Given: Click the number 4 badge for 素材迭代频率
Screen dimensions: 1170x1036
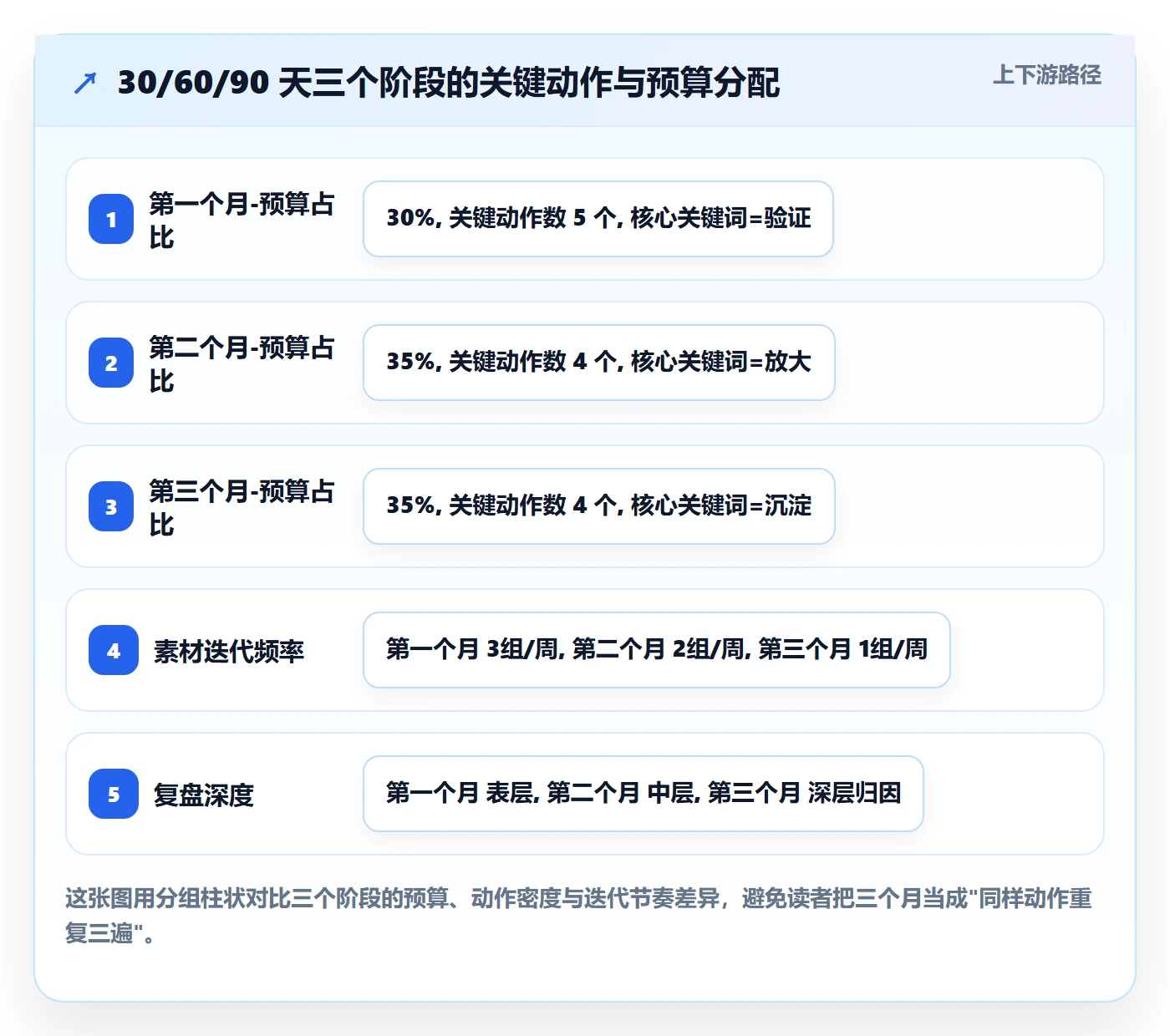Looking at the screenshot, I should (x=114, y=650).
